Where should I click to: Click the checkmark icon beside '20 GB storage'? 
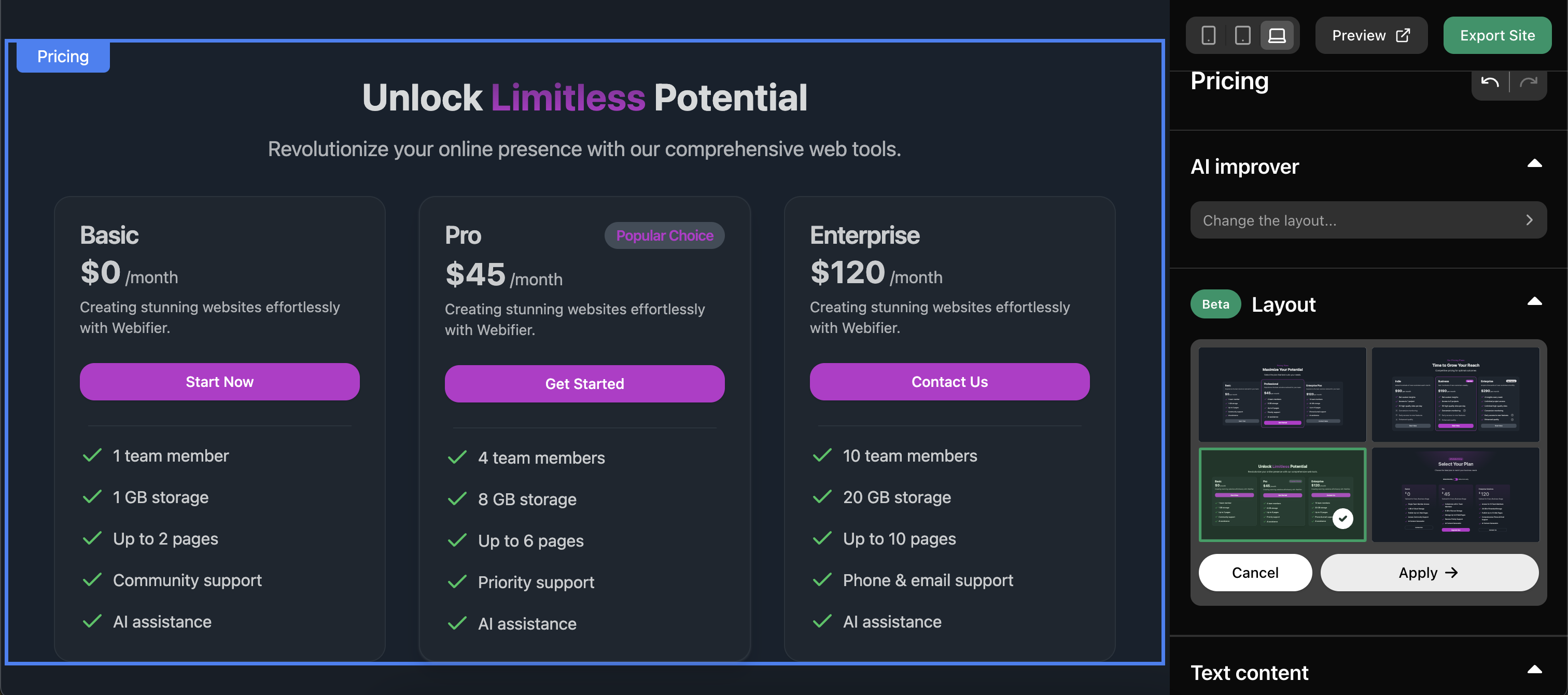[822, 497]
